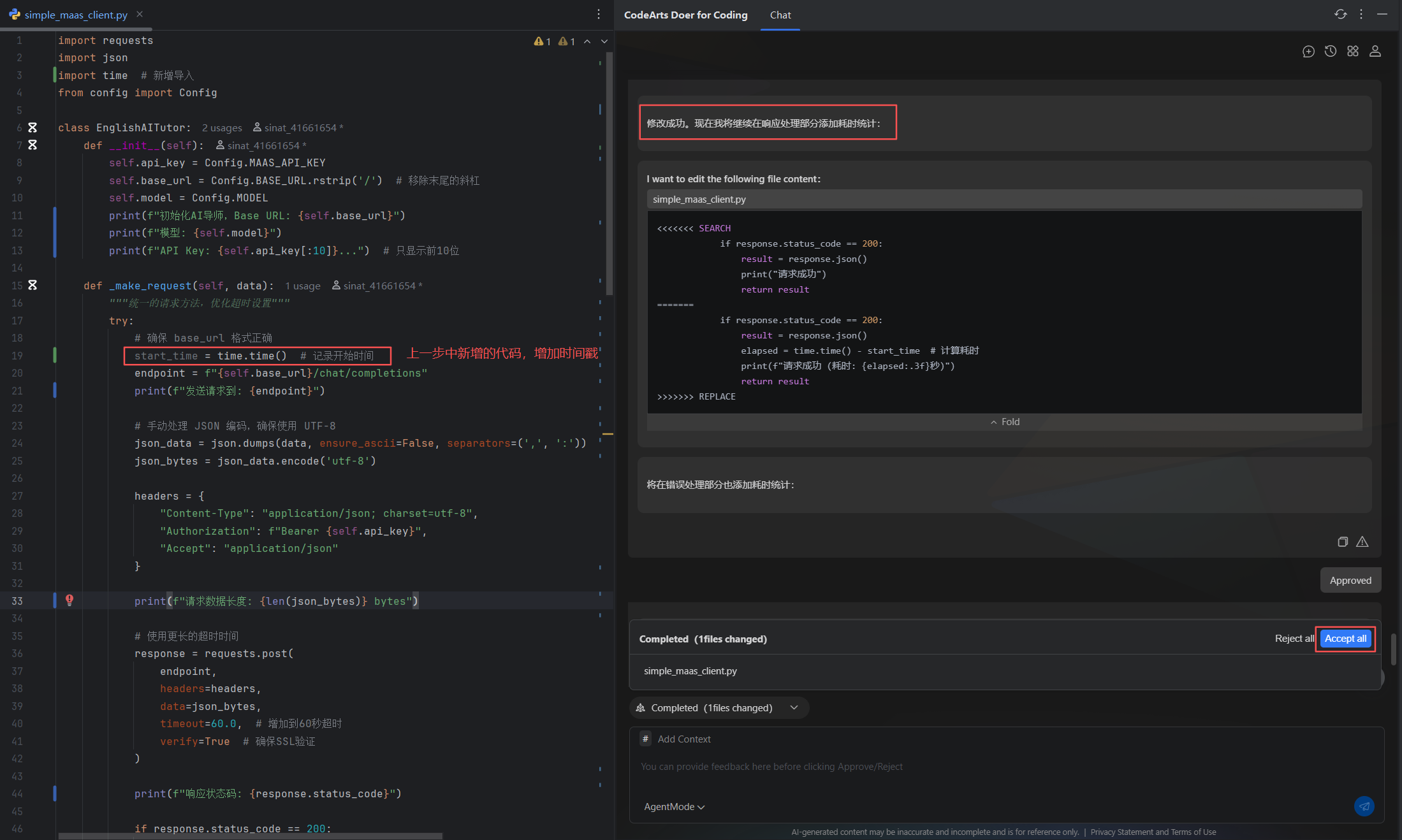The image size is (1402, 840).
Task: Select the simple_maas_client.py editor tab
Action: 75,15
